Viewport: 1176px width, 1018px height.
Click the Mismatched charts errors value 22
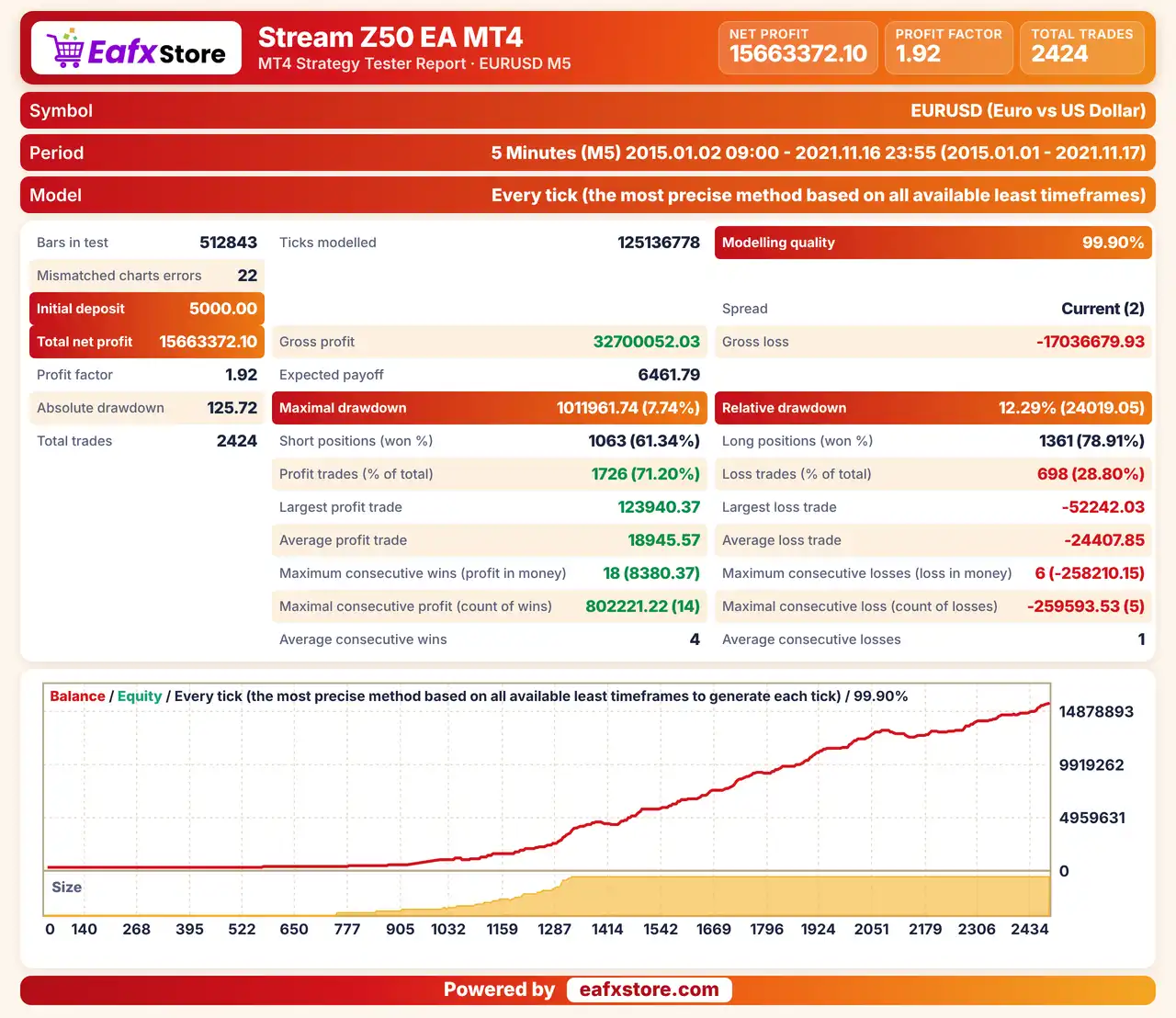coord(247,276)
